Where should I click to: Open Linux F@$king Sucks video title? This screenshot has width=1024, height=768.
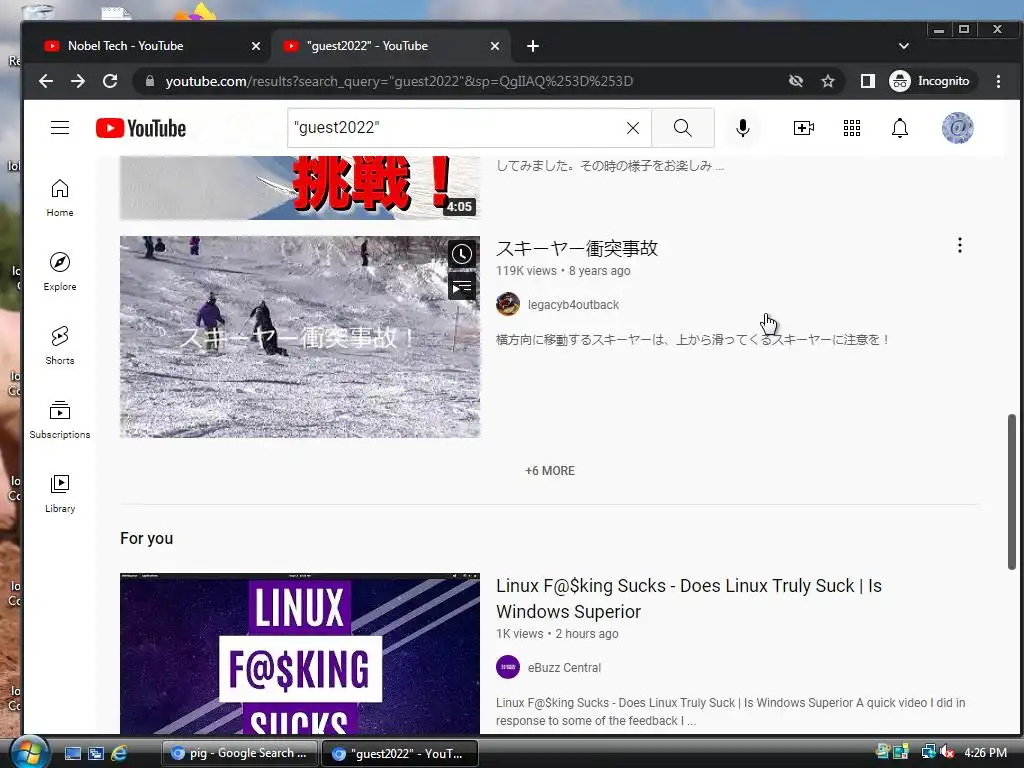pyautogui.click(x=689, y=599)
